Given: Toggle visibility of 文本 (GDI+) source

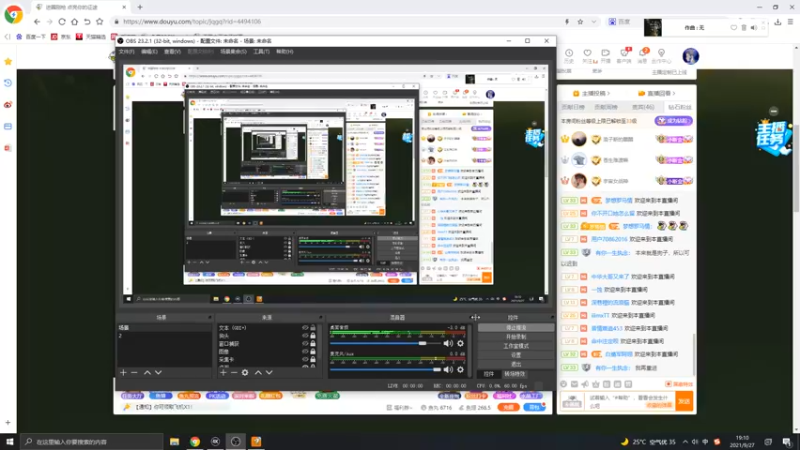Looking at the screenshot, I should pos(305,328).
